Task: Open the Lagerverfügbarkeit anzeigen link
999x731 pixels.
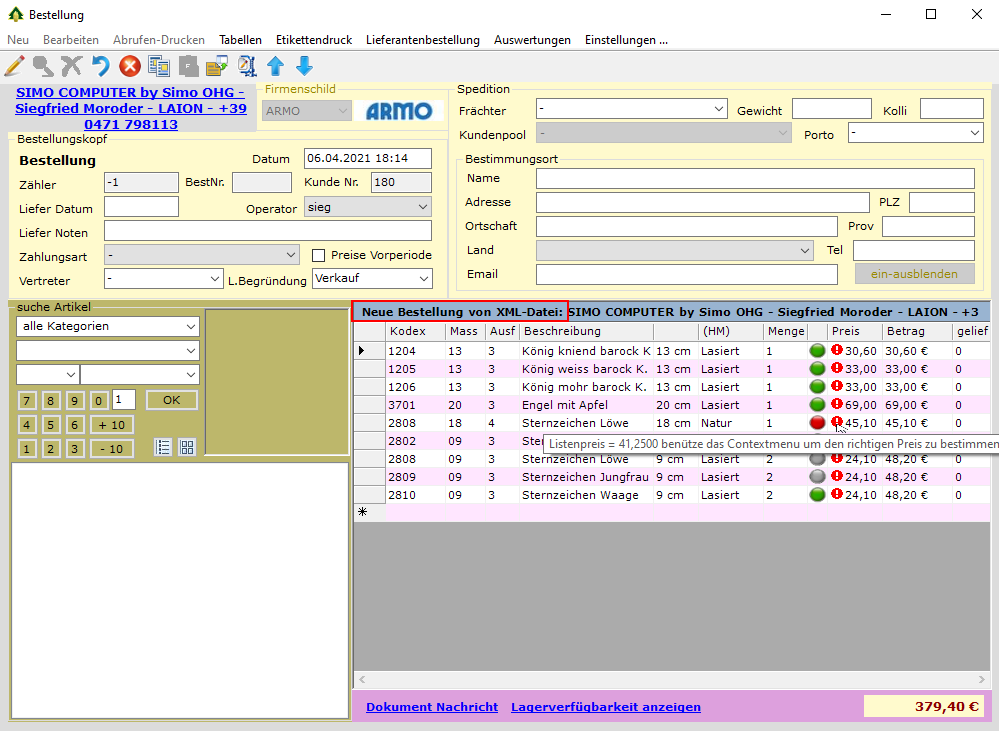Action: click(605, 707)
